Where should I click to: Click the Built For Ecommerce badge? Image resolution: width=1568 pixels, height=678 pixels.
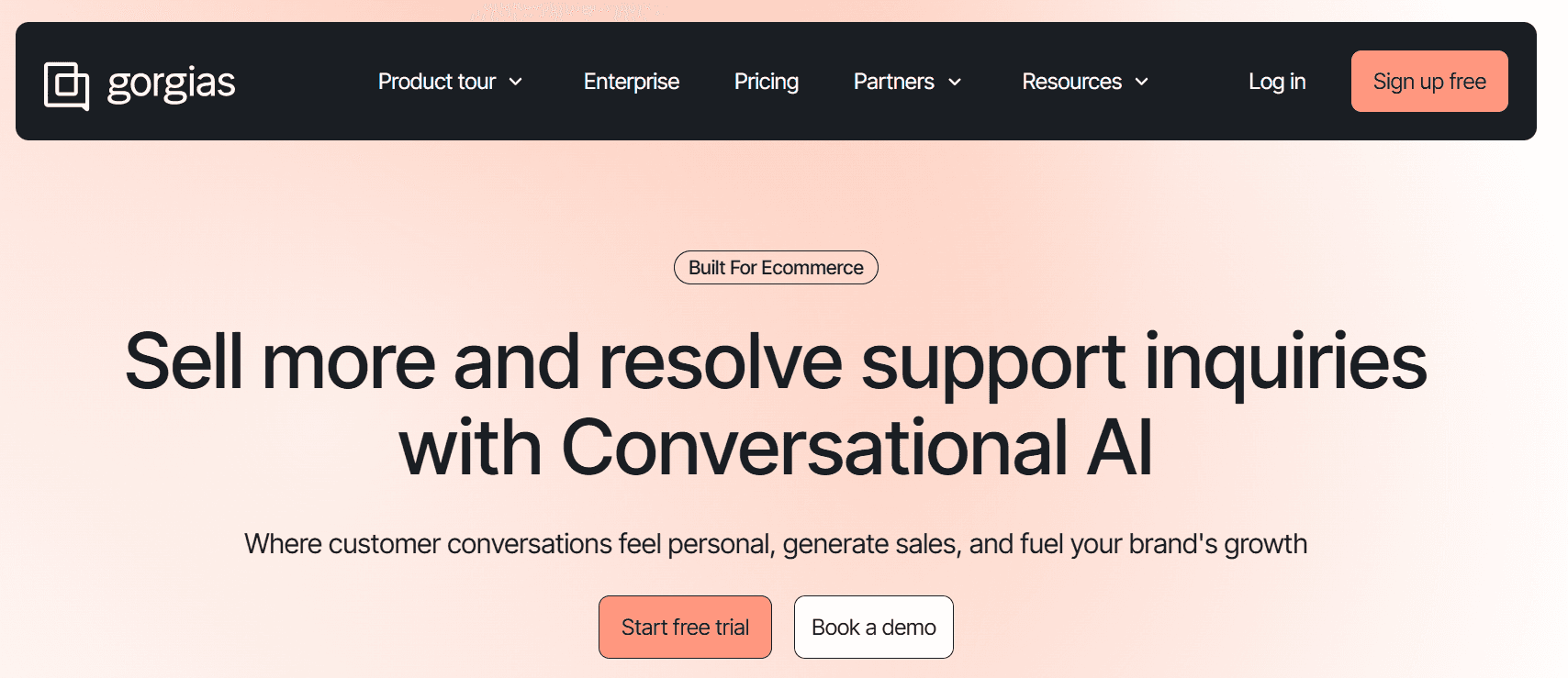tap(776, 267)
